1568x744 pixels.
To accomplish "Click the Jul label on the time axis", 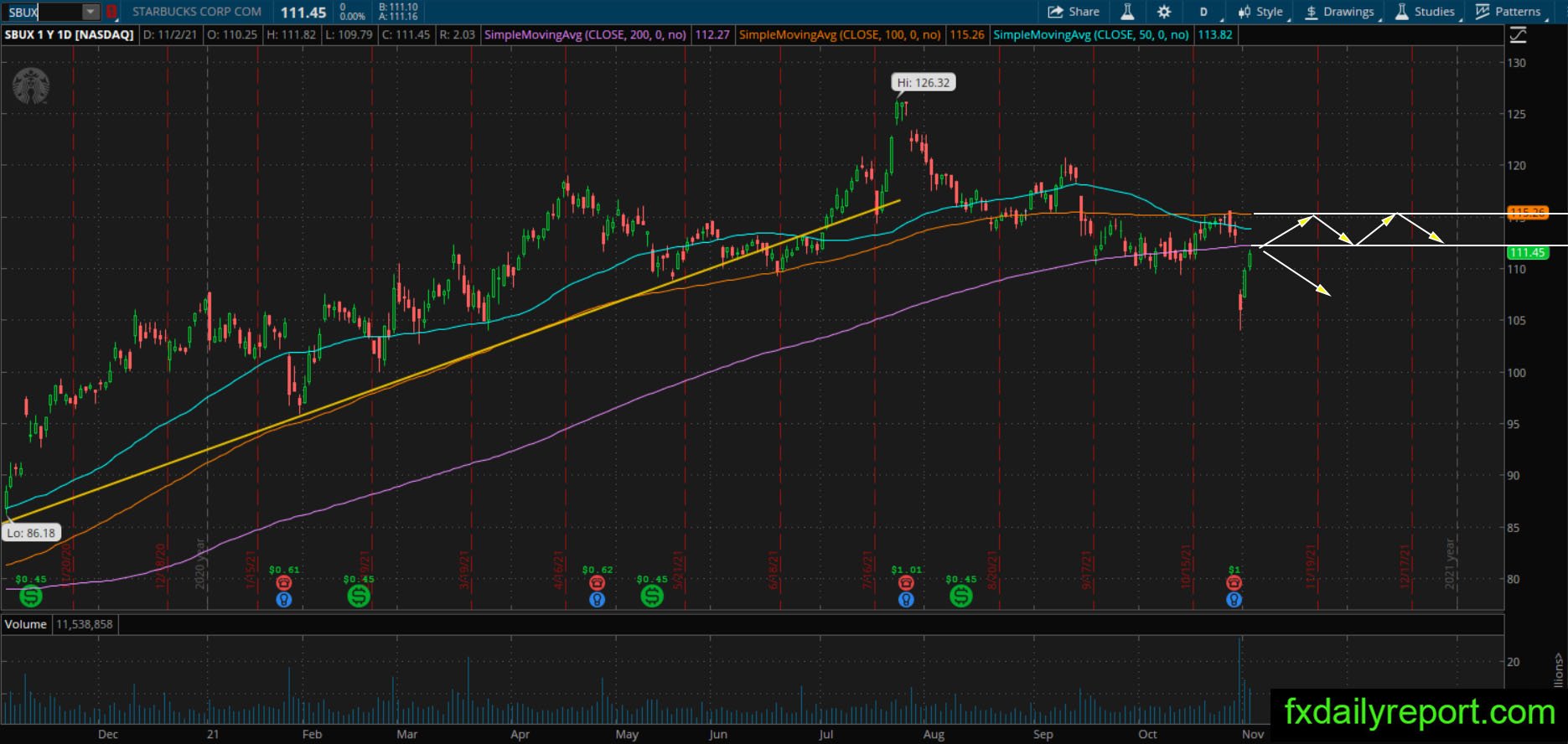I will click(826, 734).
